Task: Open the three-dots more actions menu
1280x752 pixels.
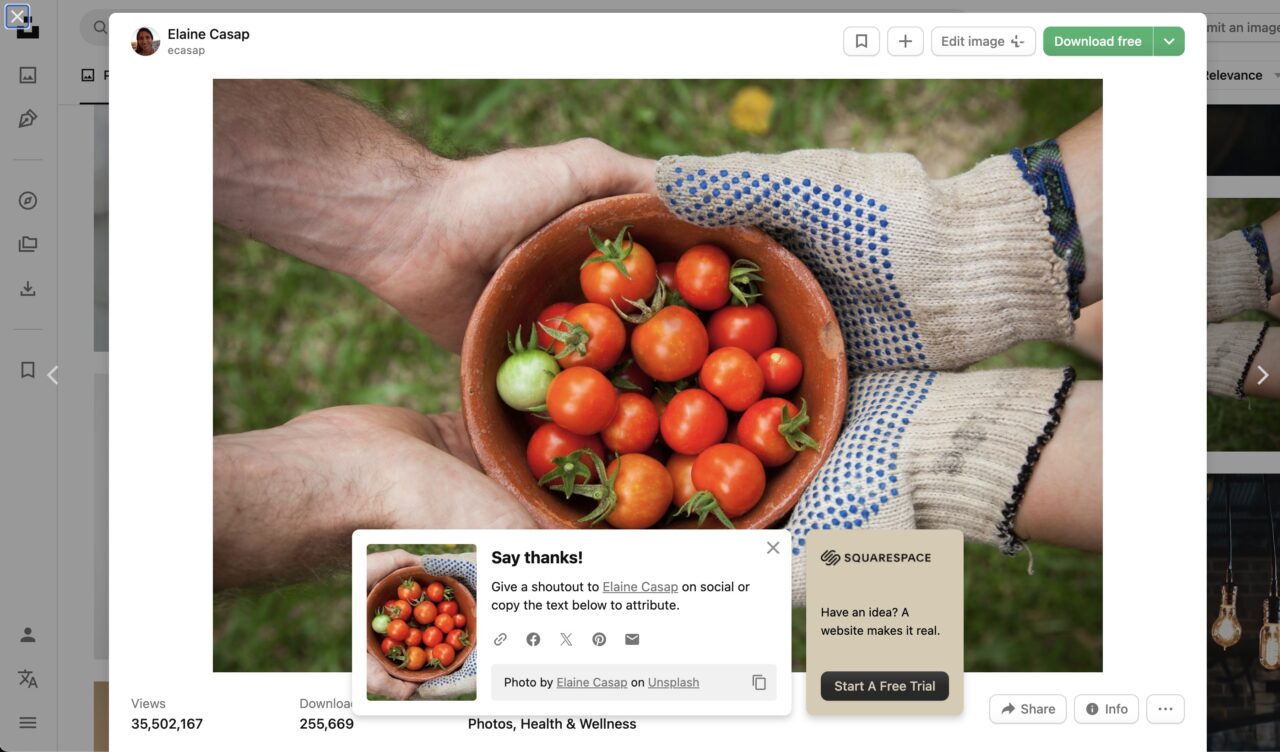Action: pyautogui.click(x=1165, y=709)
